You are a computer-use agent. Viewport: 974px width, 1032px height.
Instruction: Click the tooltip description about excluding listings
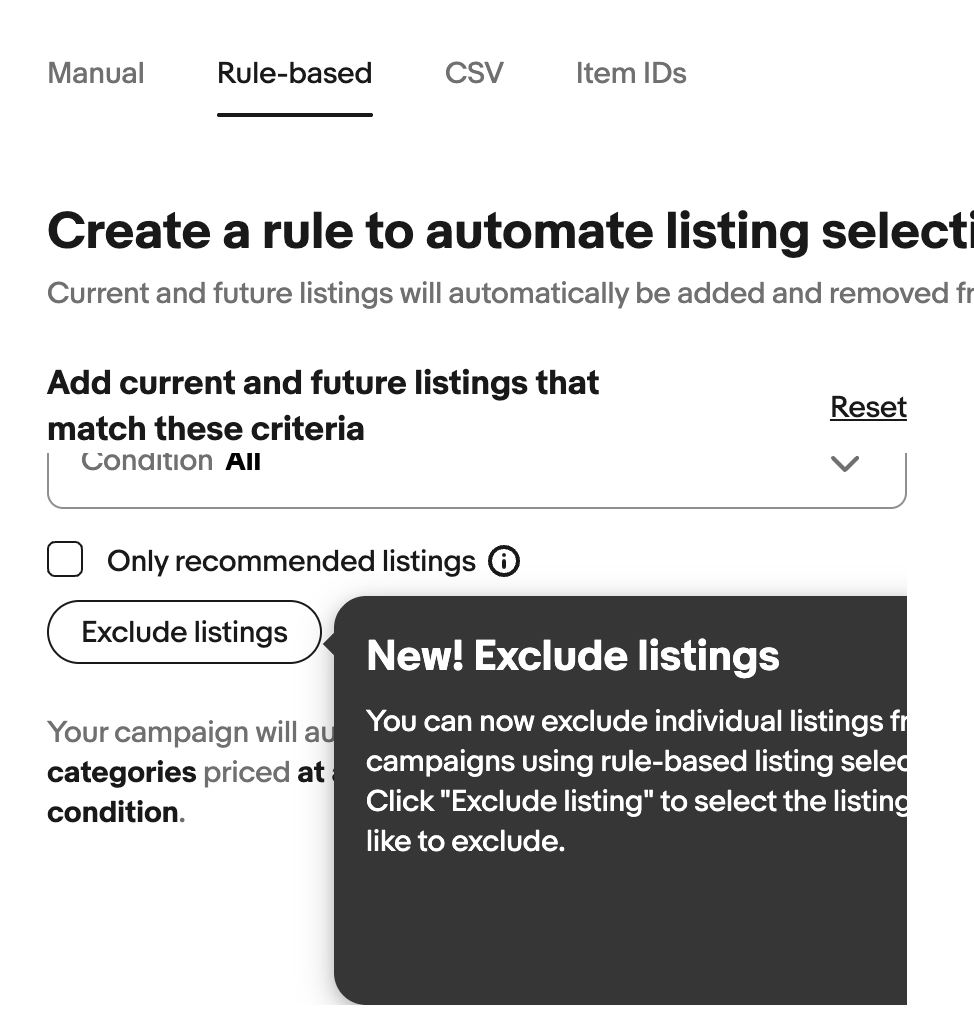click(x=636, y=781)
